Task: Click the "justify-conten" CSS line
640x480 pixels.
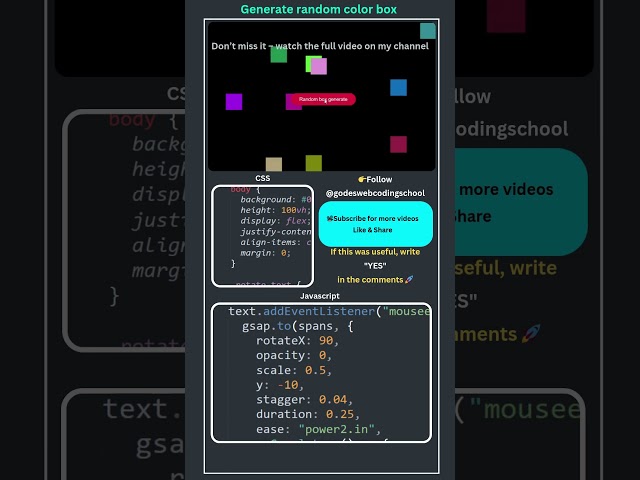Action: 276,232
